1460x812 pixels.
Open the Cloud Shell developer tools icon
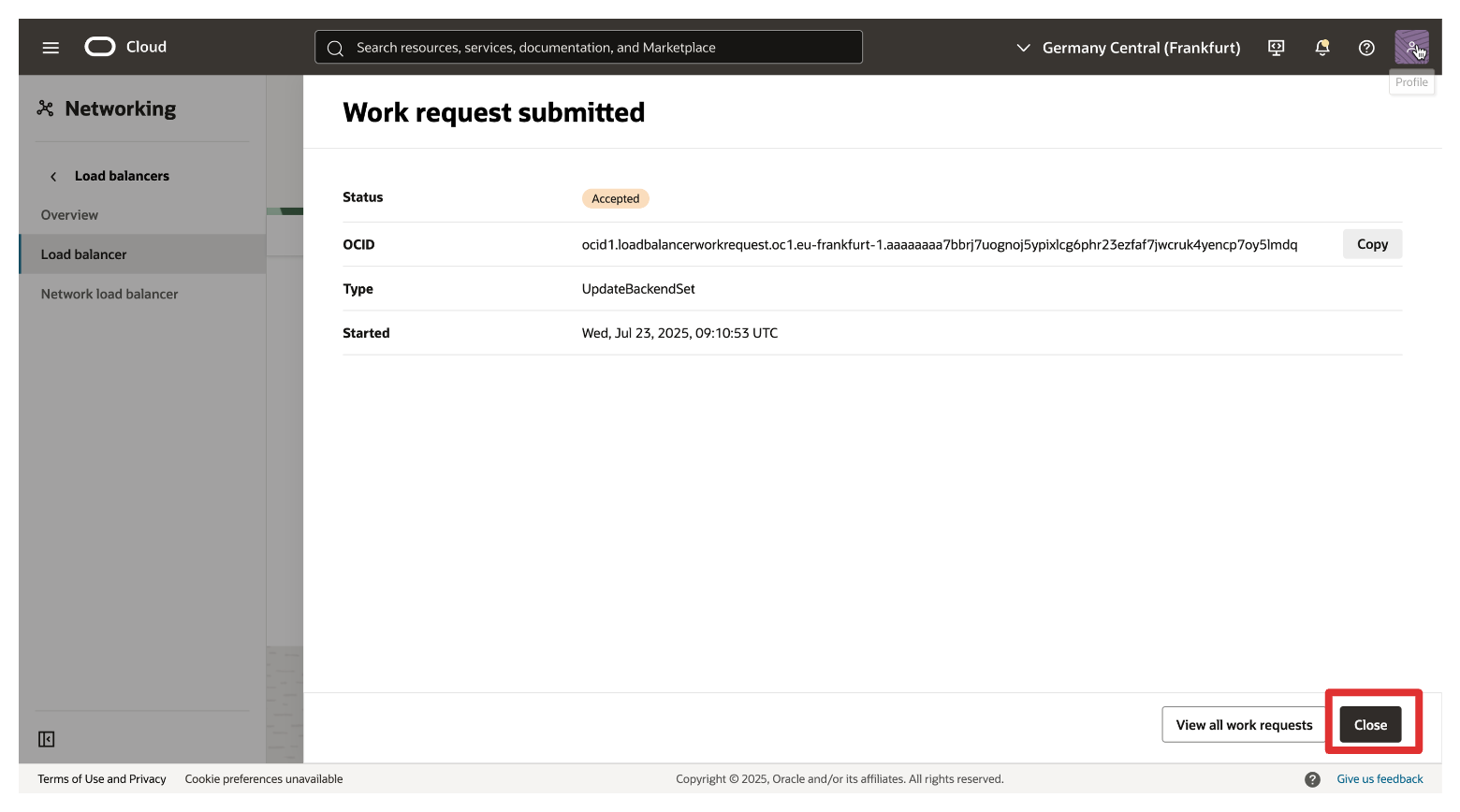pos(1276,48)
